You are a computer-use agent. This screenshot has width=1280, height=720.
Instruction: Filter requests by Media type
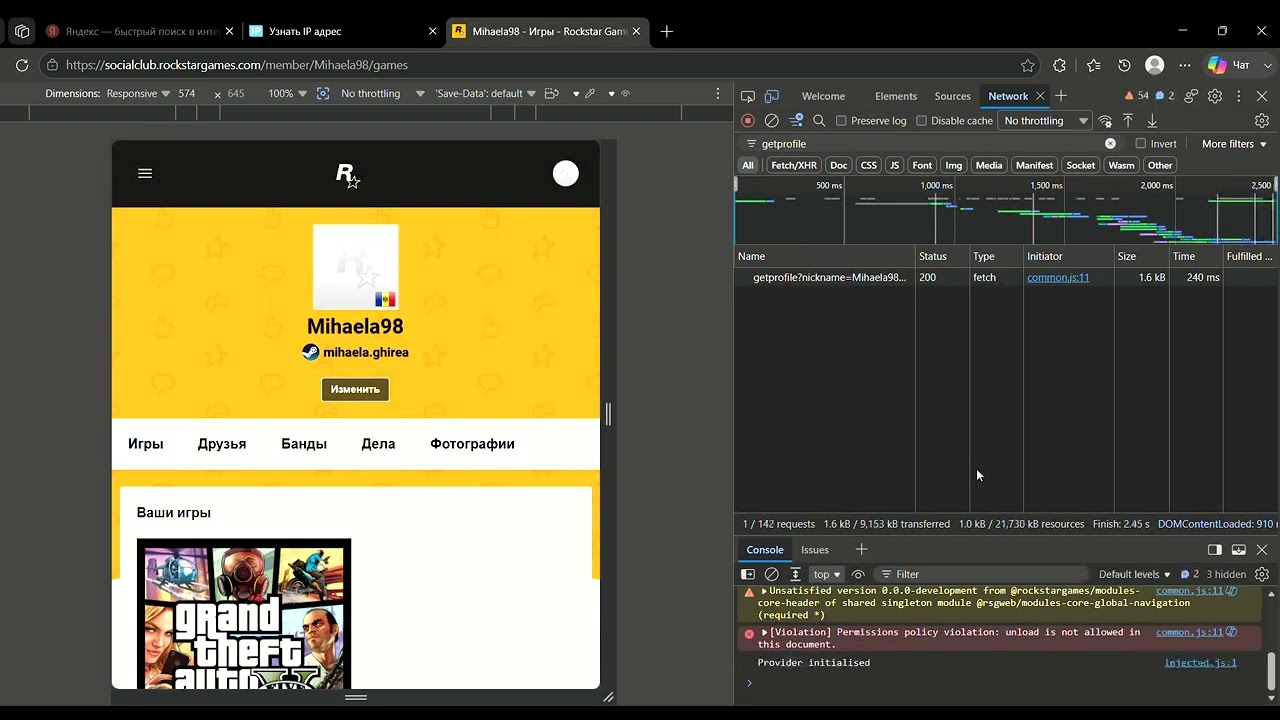click(989, 165)
